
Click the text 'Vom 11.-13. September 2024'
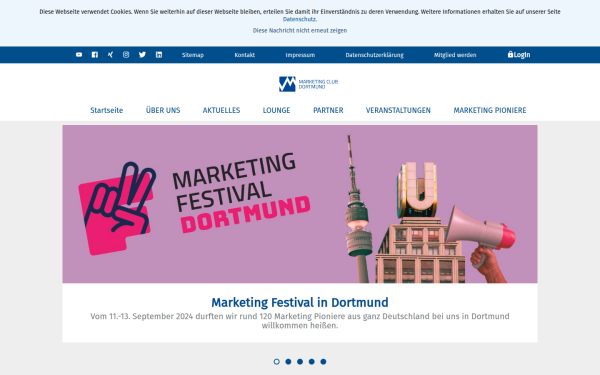142,316
